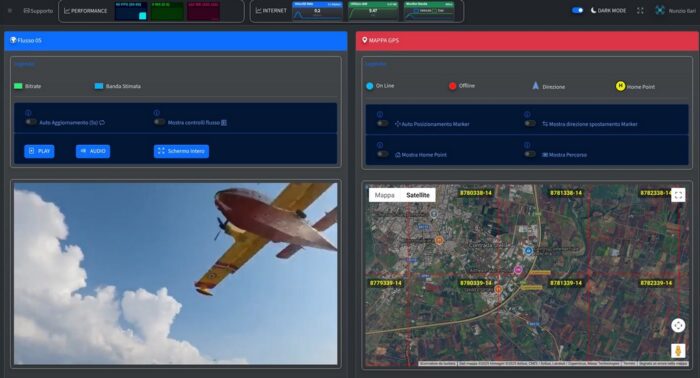Switch the map to Mappa view
Image resolution: width=700 pixels, height=378 pixels.
(384, 195)
